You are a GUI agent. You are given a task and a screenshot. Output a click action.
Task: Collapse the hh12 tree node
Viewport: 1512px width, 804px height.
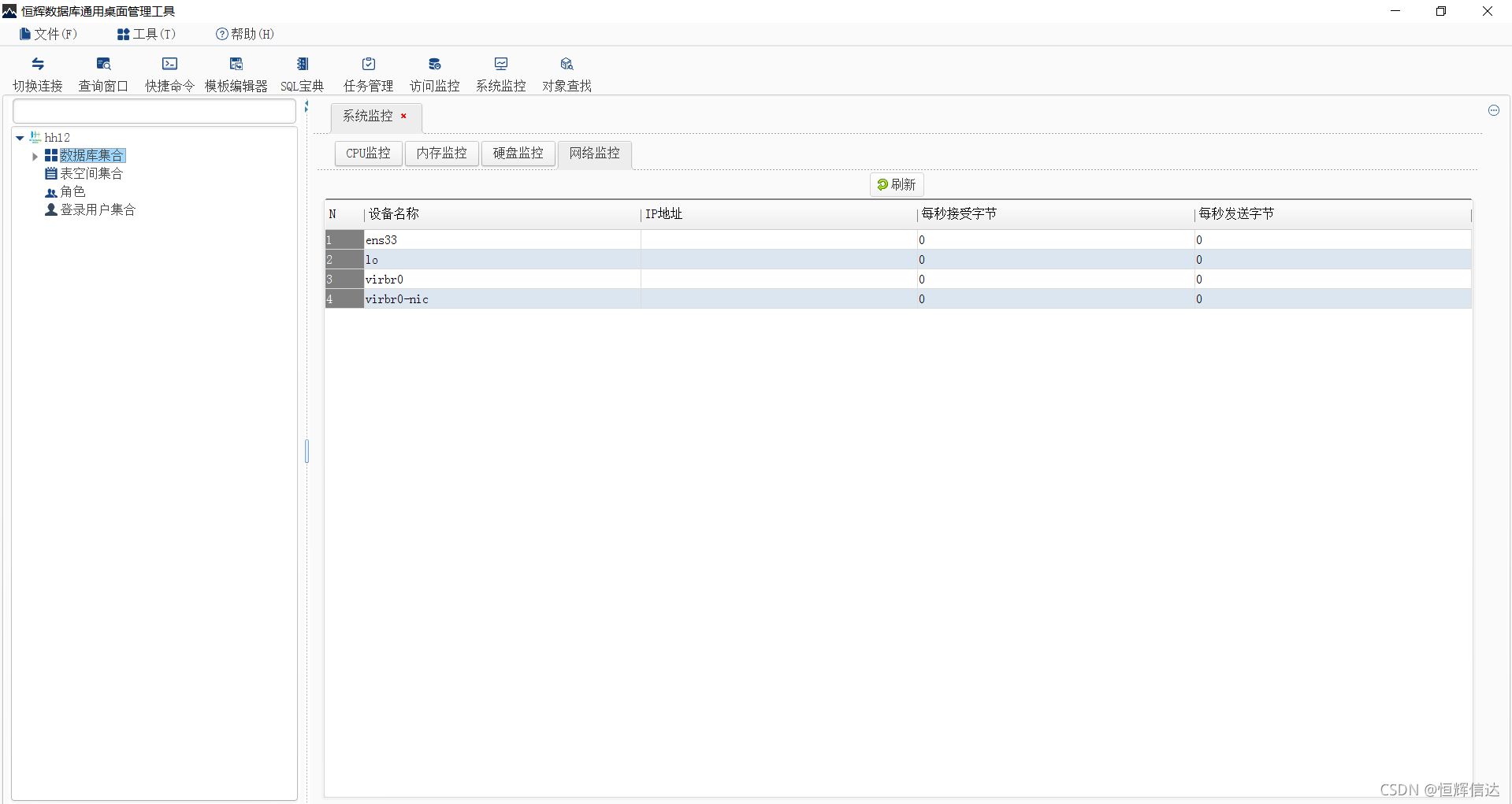click(20, 138)
